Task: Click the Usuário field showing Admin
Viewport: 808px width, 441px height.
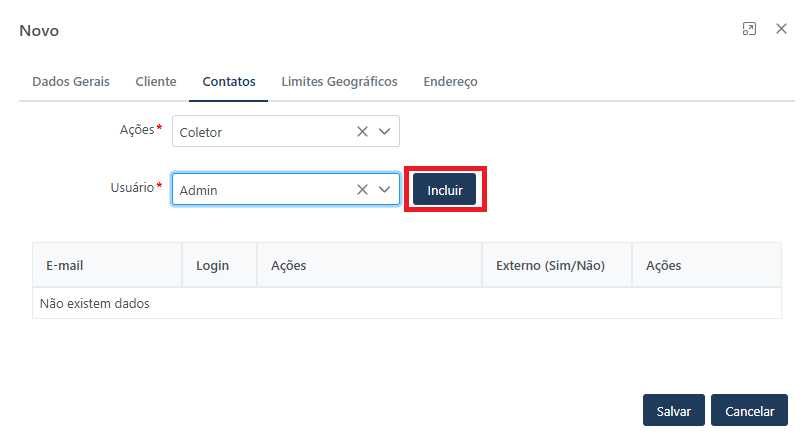Action: click(262, 190)
